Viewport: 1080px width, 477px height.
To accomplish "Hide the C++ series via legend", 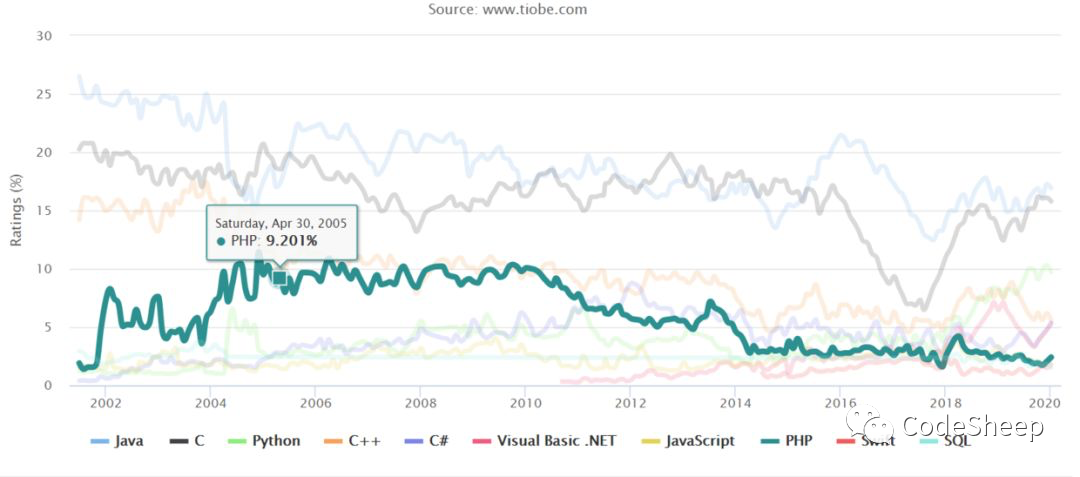I will pyautogui.click(x=353, y=441).
